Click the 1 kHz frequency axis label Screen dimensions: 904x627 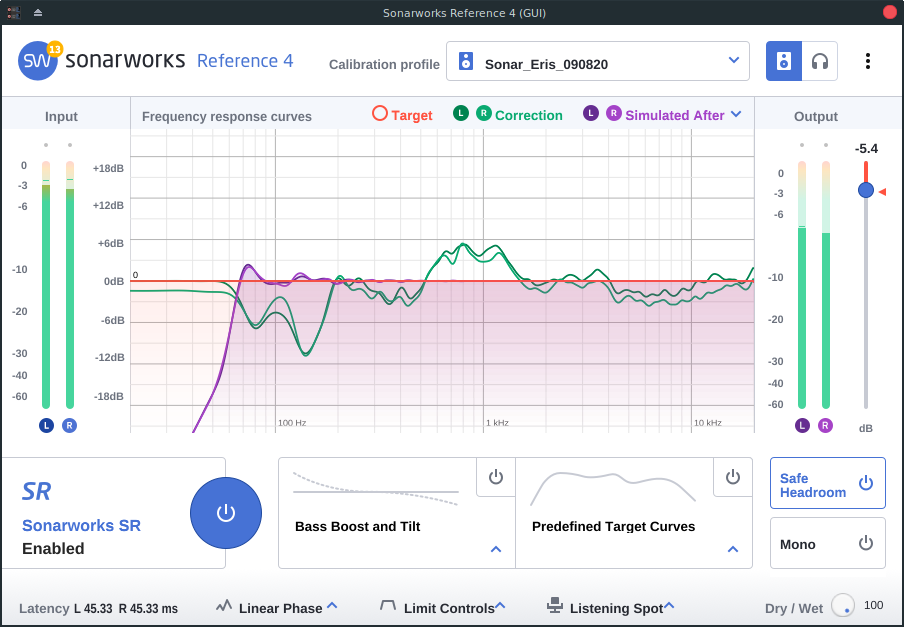tap(497, 423)
